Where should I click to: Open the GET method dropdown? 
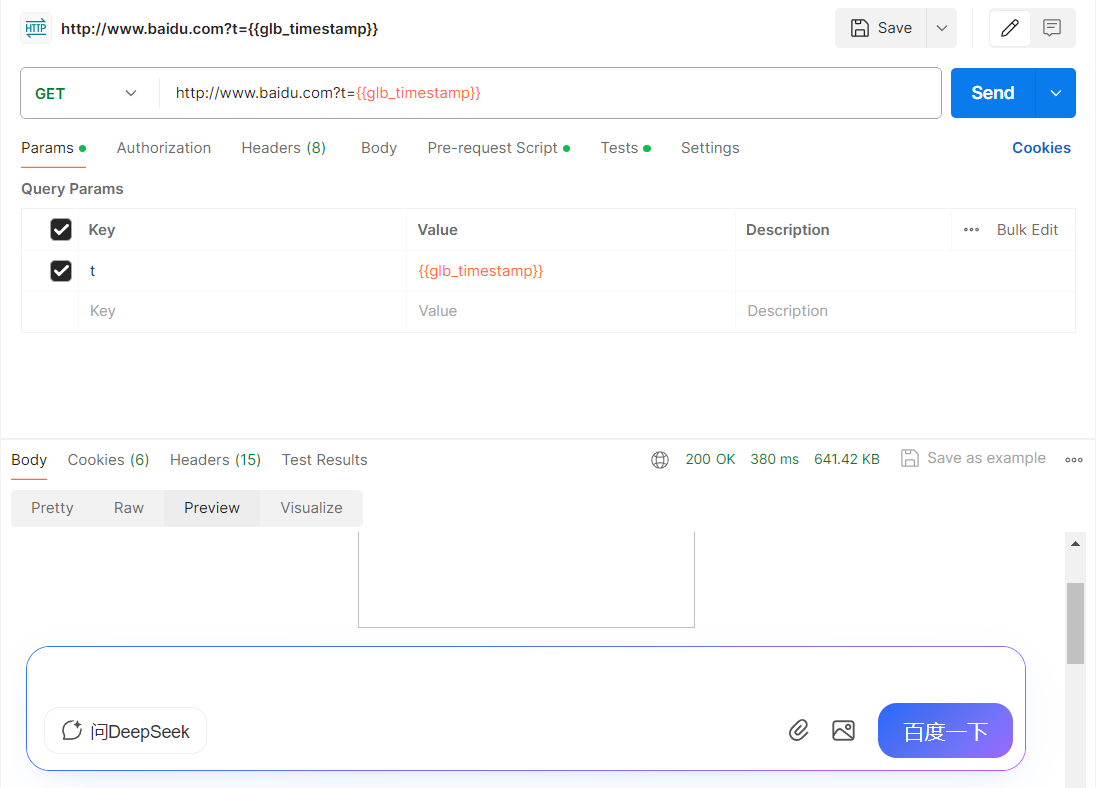tap(86, 94)
